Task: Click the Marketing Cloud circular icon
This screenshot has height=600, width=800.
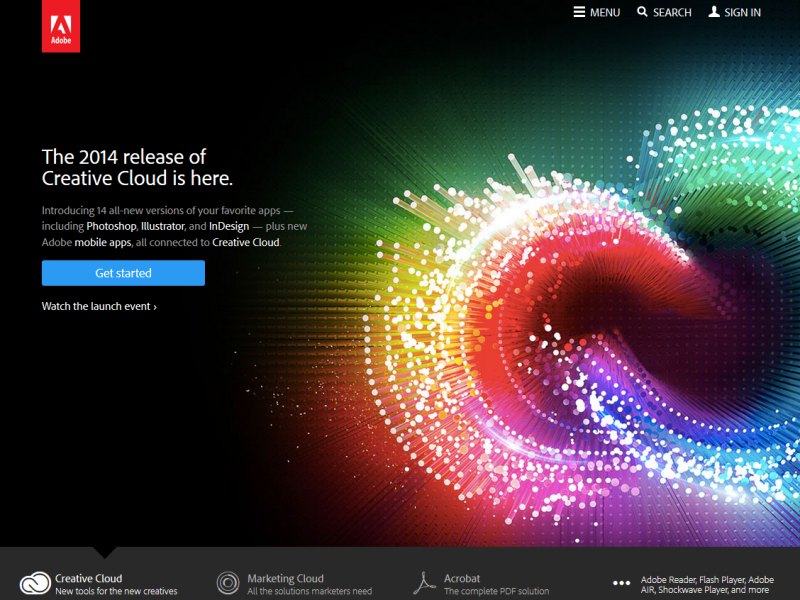Action: (x=228, y=583)
